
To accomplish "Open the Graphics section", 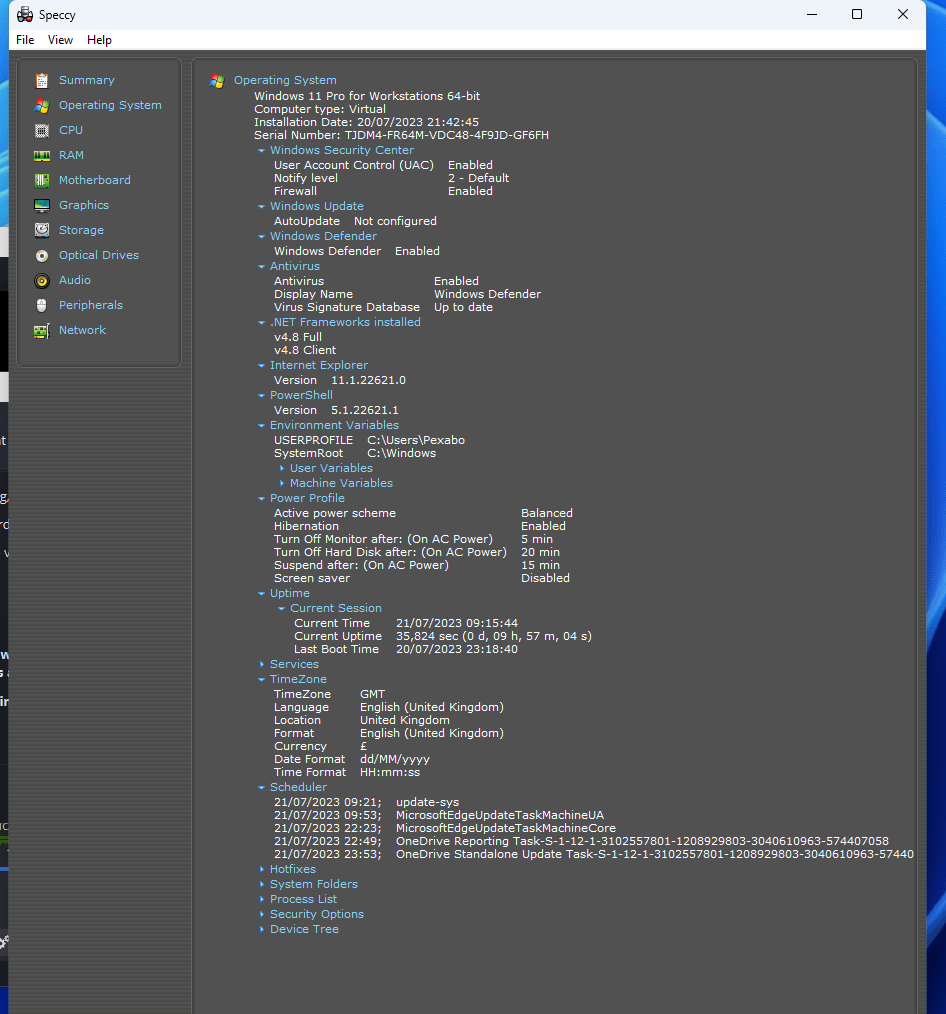I will [83, 205].
